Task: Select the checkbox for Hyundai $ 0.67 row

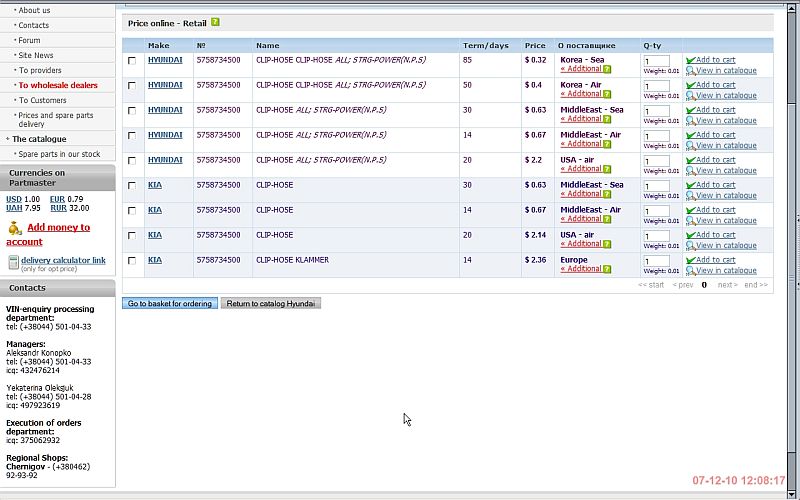Action: [132, 136]
